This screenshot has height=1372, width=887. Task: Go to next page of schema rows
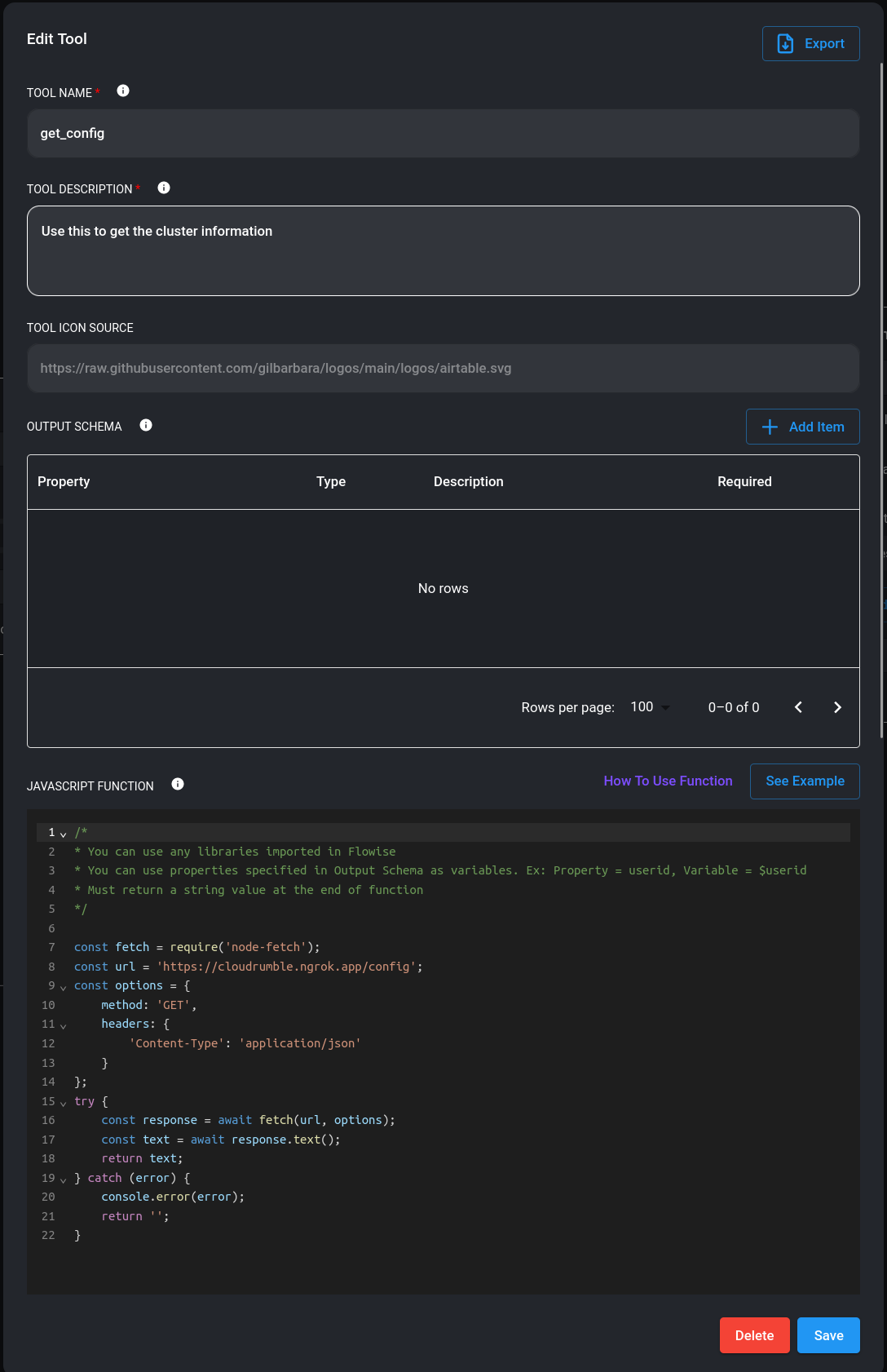pyautogui.click(x=837, y=707)
